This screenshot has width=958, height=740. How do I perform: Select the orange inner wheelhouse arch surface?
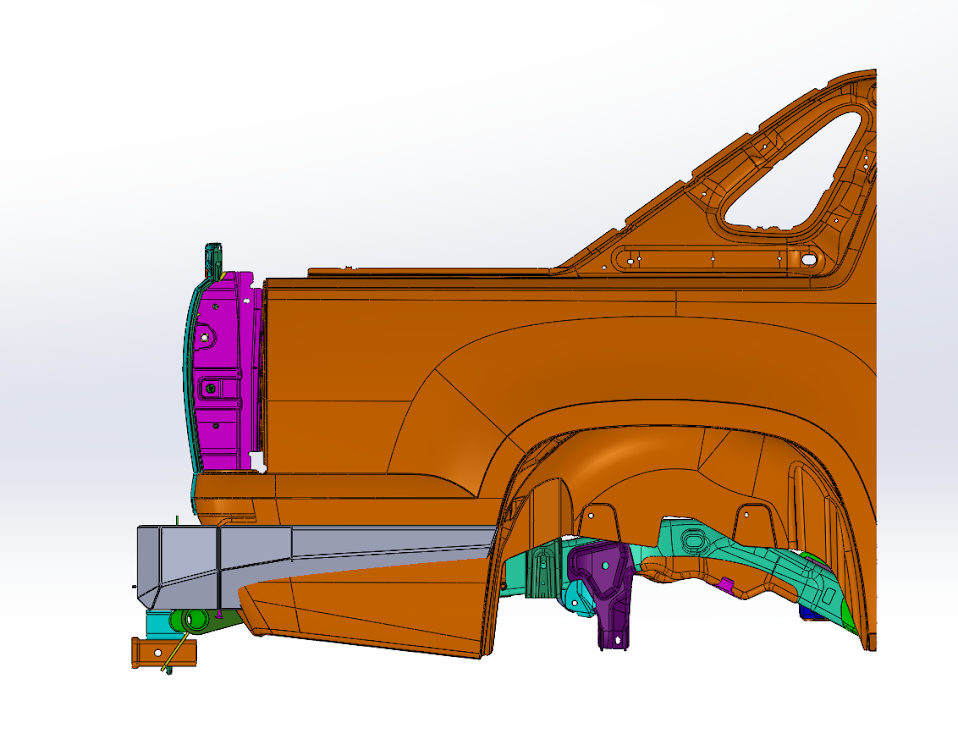click(640, 470)
